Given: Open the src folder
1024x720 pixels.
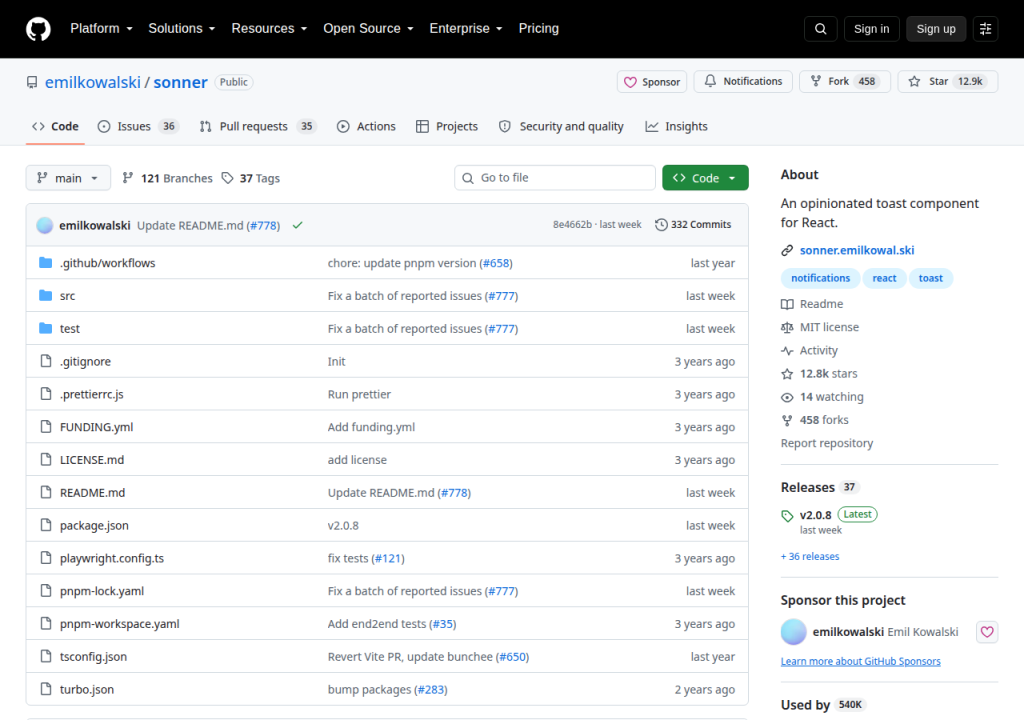Looking at the screenshot, I should point(67,296).
